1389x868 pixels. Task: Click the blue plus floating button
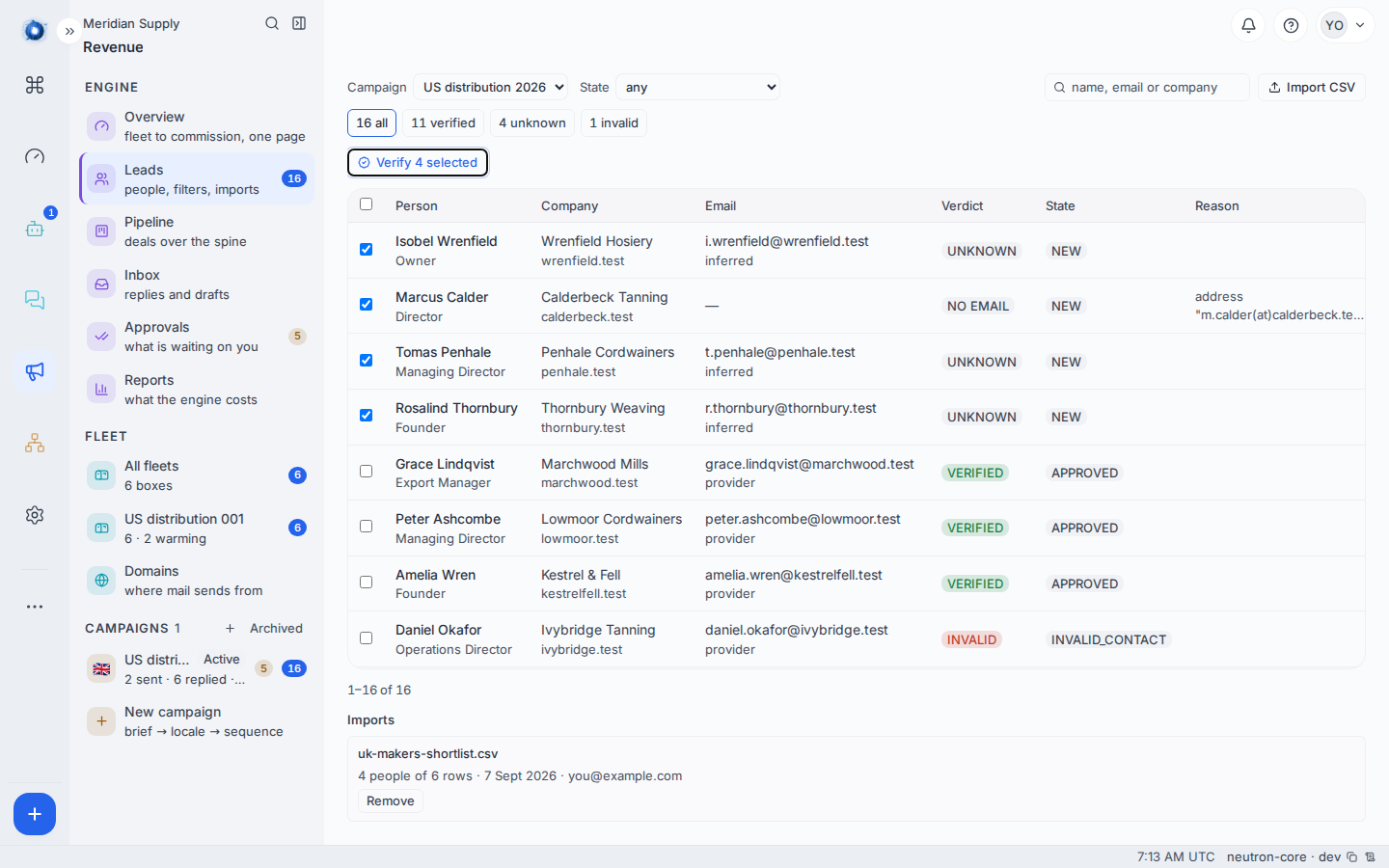pyautogui.click(x=35, y=814)
